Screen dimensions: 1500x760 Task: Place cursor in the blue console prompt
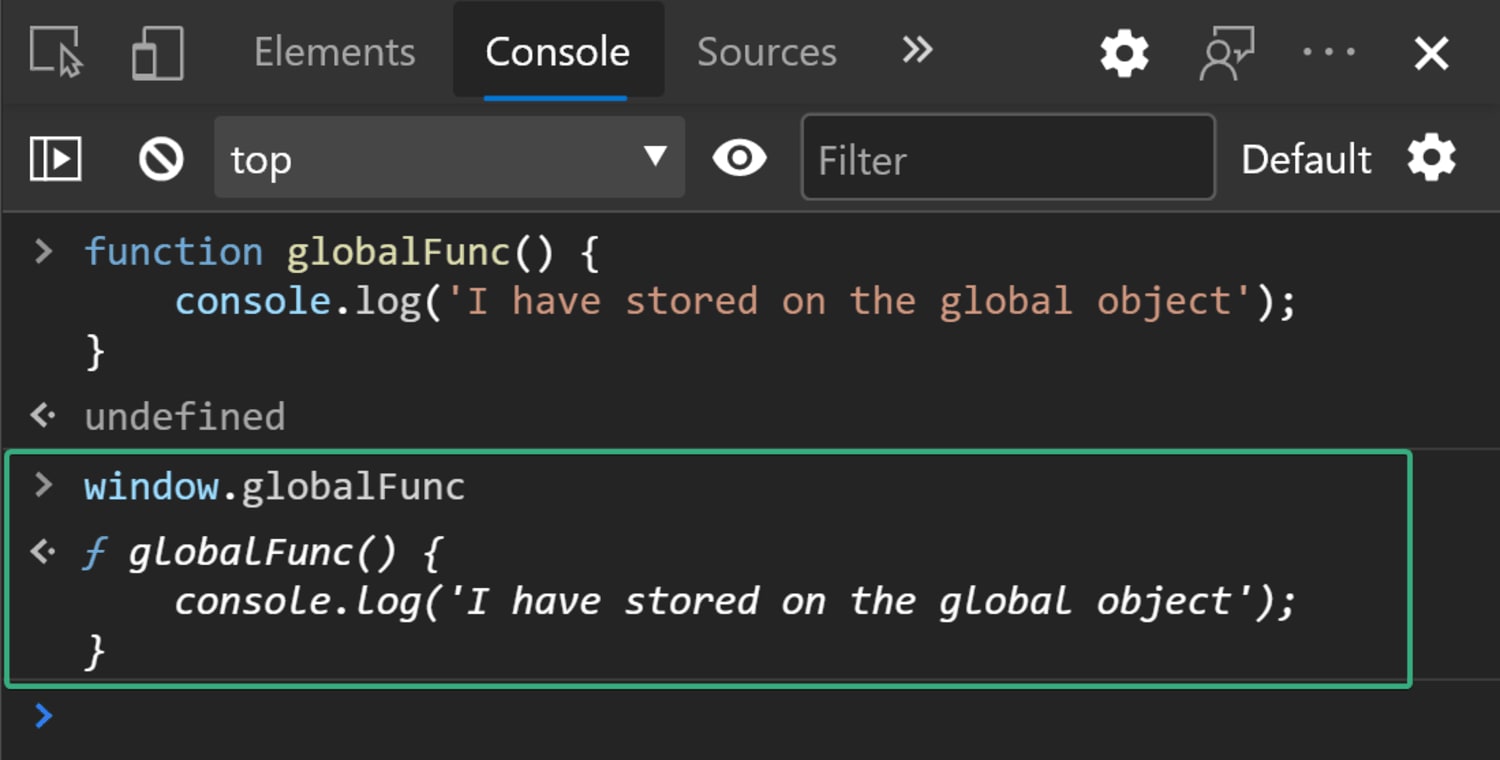coord(750,716)
